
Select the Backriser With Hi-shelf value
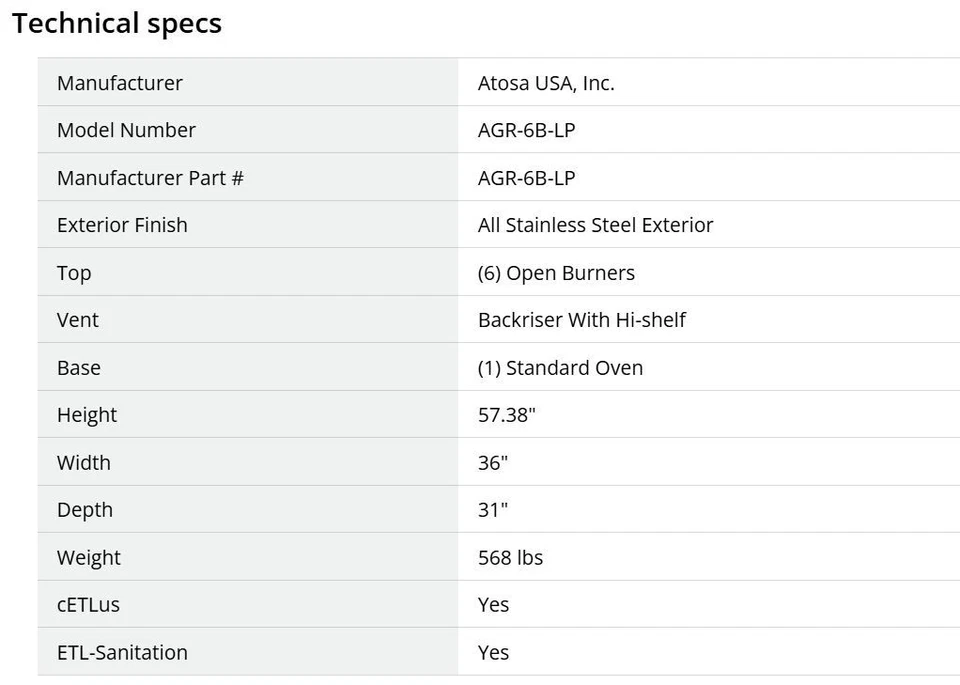click(582, 320)
